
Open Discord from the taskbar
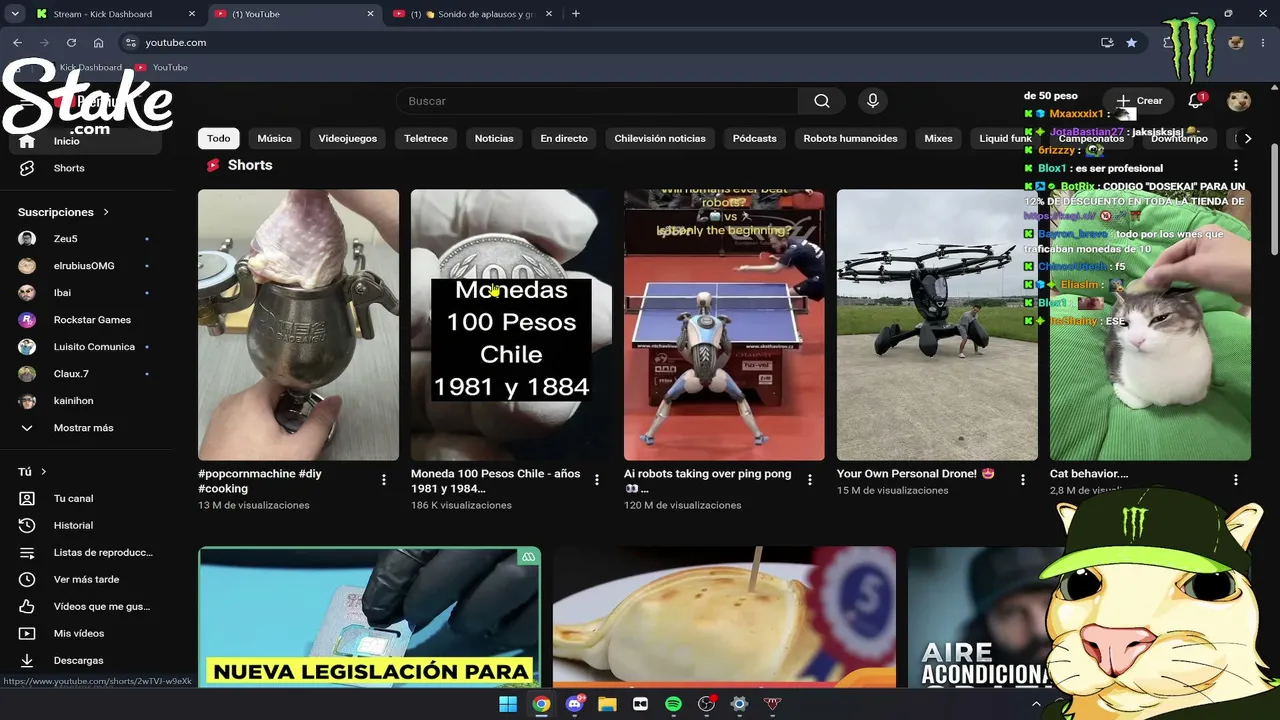point(574,704)
